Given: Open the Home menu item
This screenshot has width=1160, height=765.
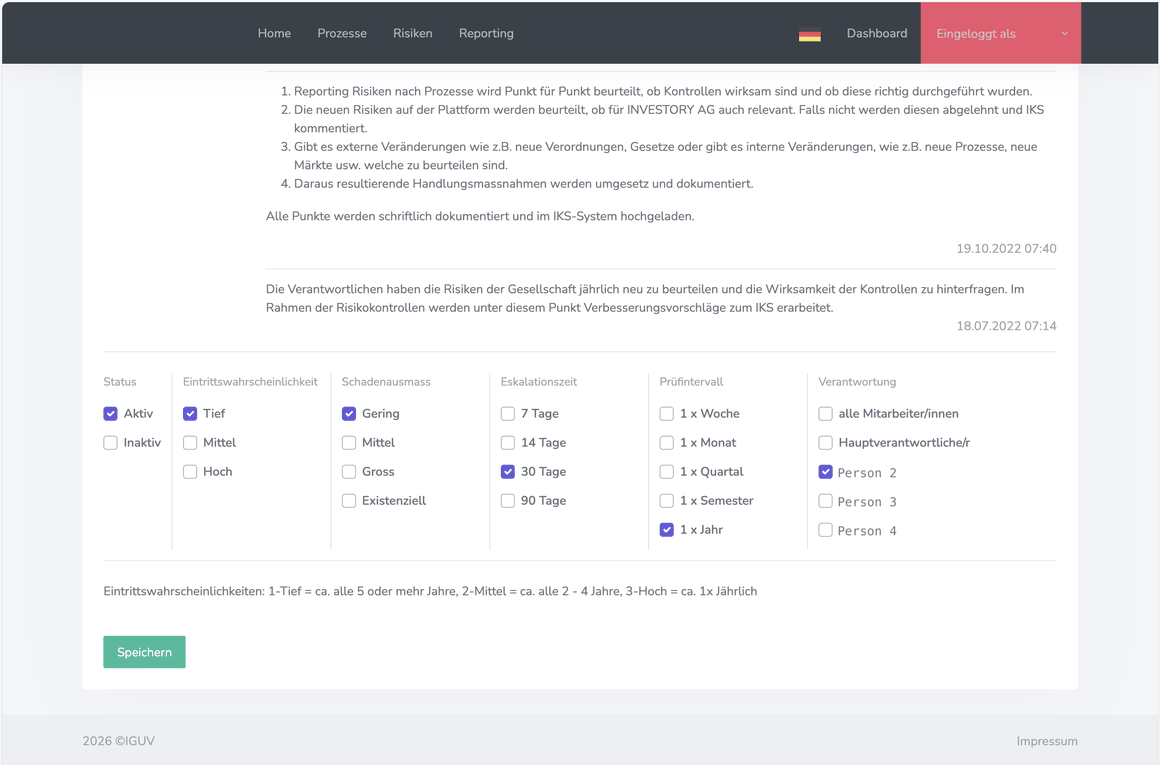Looking at the screenshot, I should tap(274, 33).
